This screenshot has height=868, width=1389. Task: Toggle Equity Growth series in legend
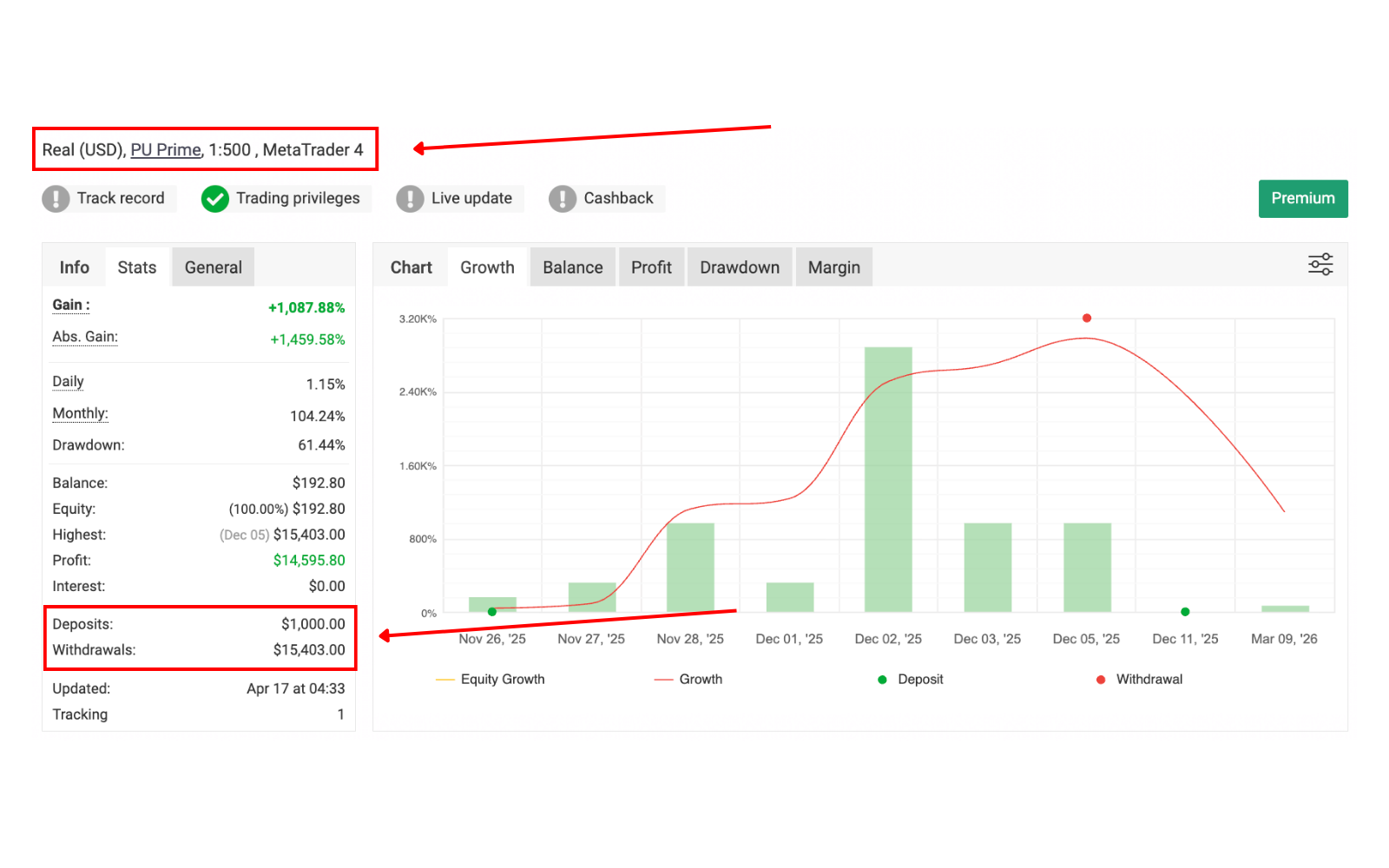tap(490, 679)
